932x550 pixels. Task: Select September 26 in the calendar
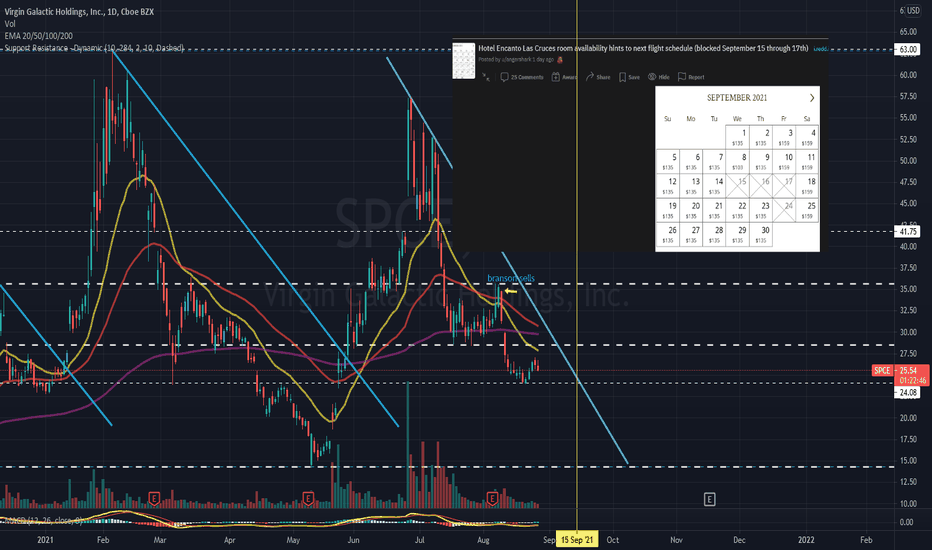coord(667,234)
